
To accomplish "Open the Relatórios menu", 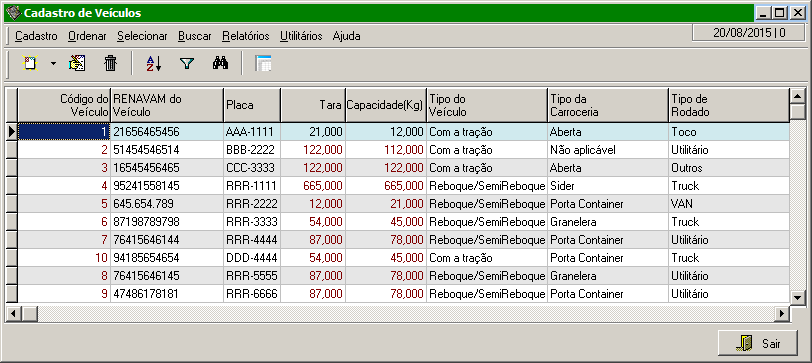I will coord(246,36).
